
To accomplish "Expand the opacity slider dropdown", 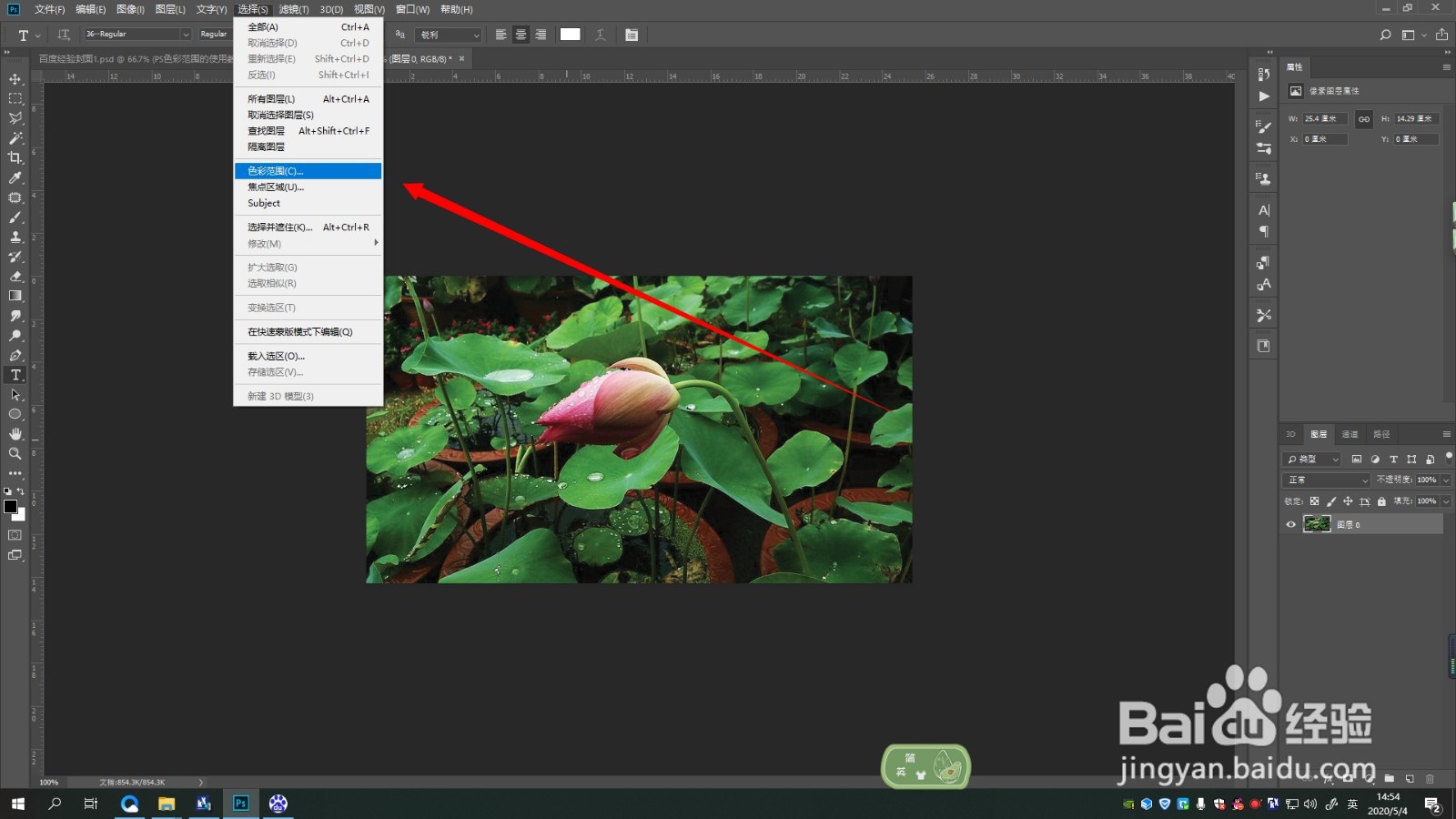I will 1446,480.
